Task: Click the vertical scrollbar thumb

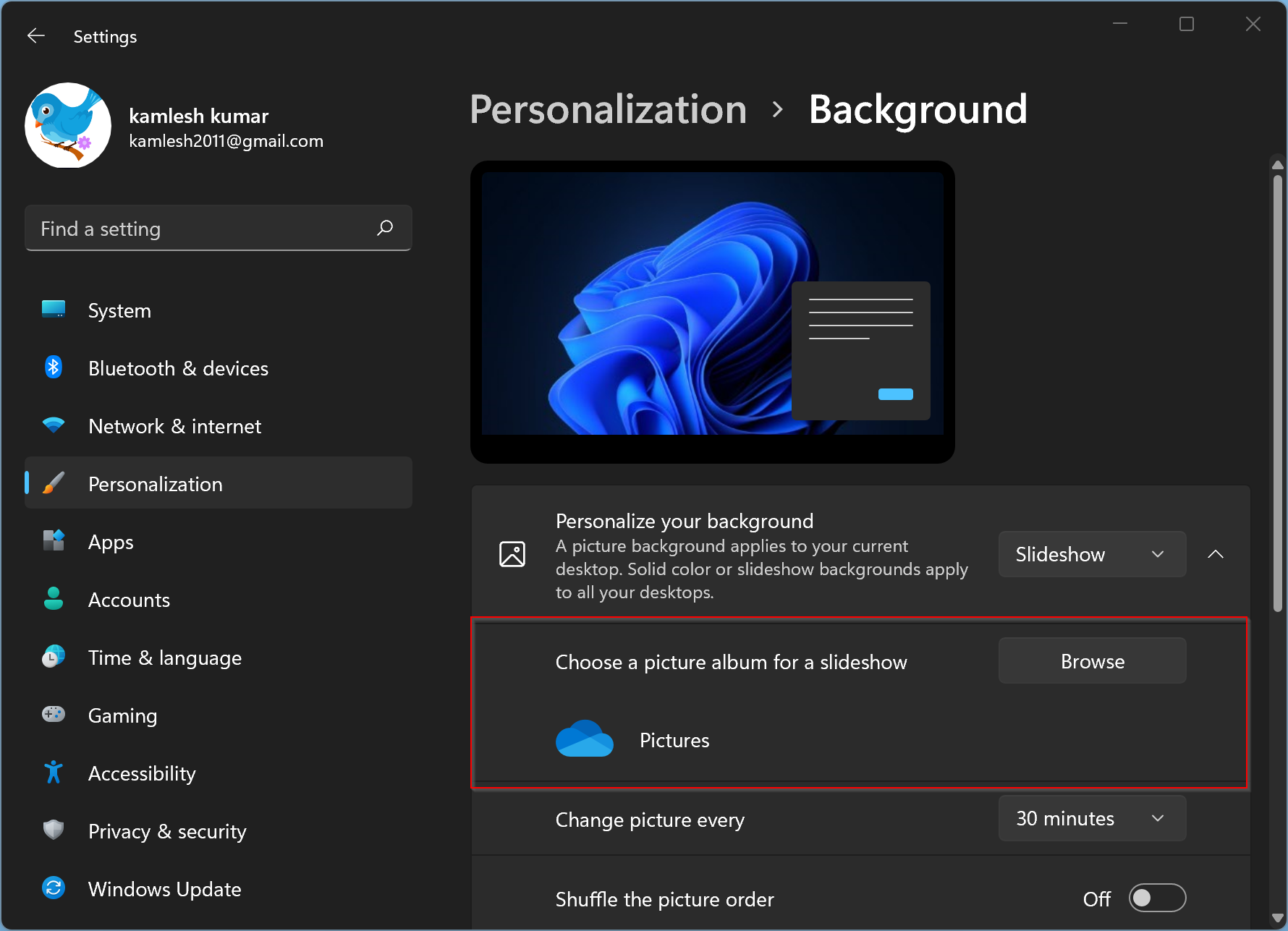Action: (x=1278, y=394)
